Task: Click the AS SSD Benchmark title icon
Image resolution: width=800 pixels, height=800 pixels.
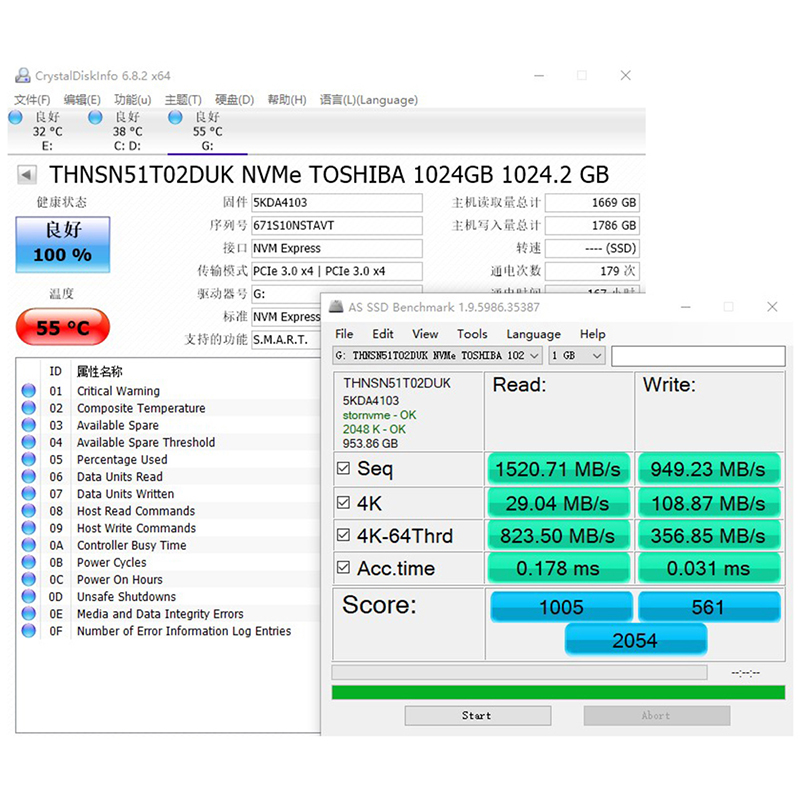Action: tap(338, 307)
